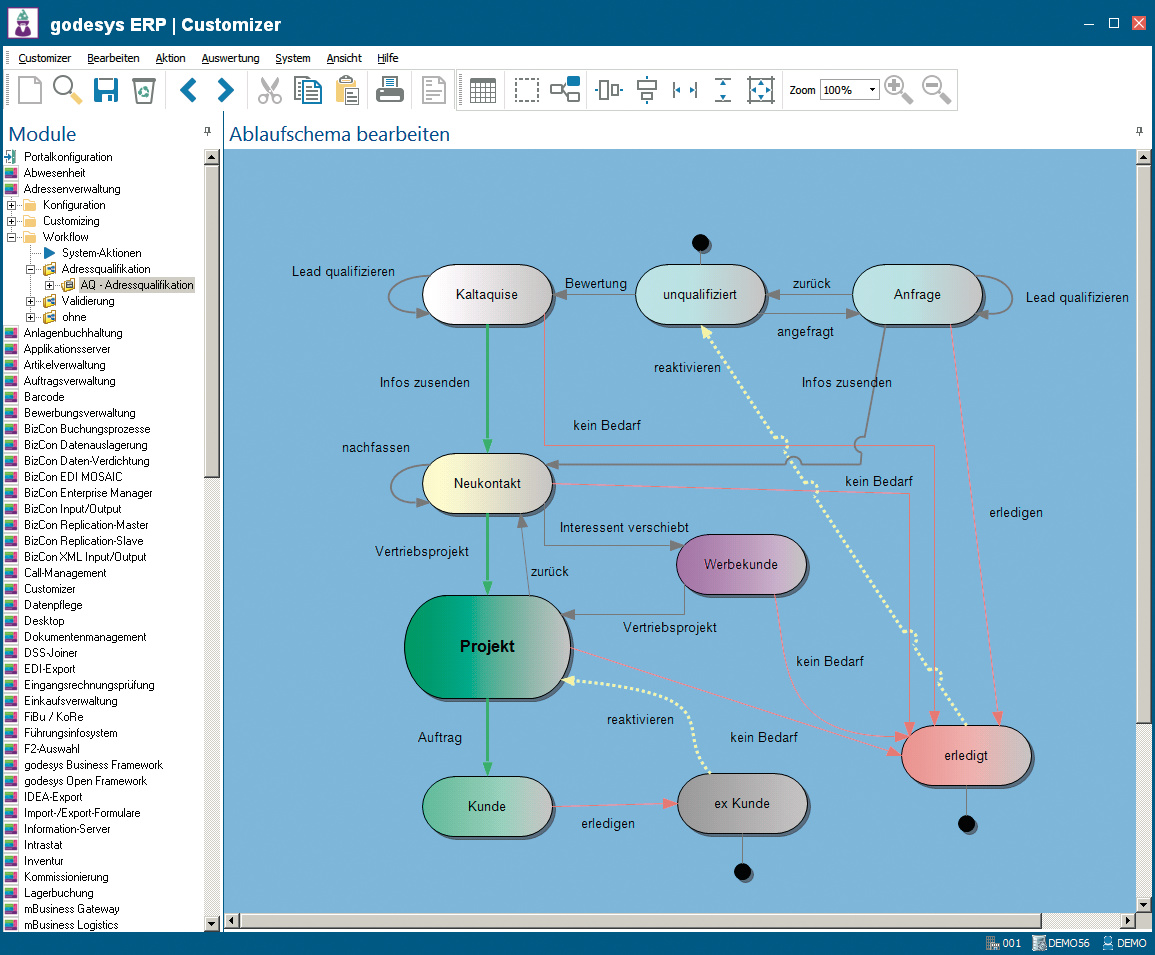Click the zoom out magnifier minus

(x=937, y=90)
